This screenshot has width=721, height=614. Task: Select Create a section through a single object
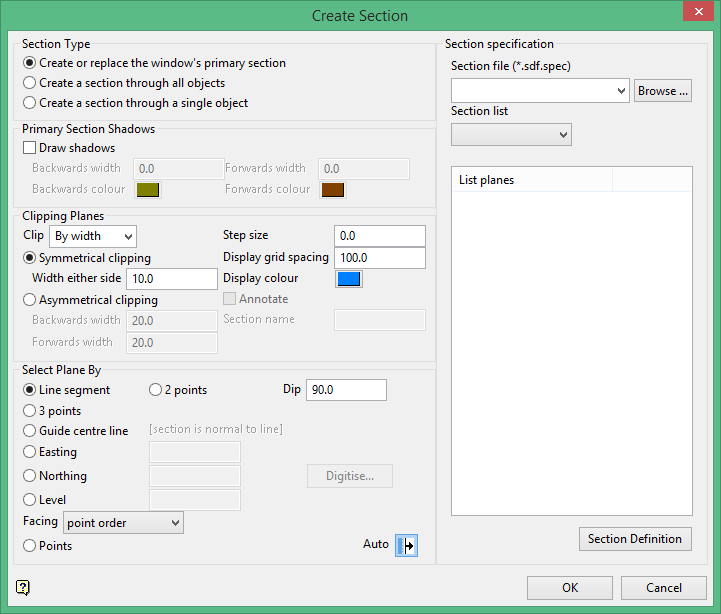click(x=30, y=103)
